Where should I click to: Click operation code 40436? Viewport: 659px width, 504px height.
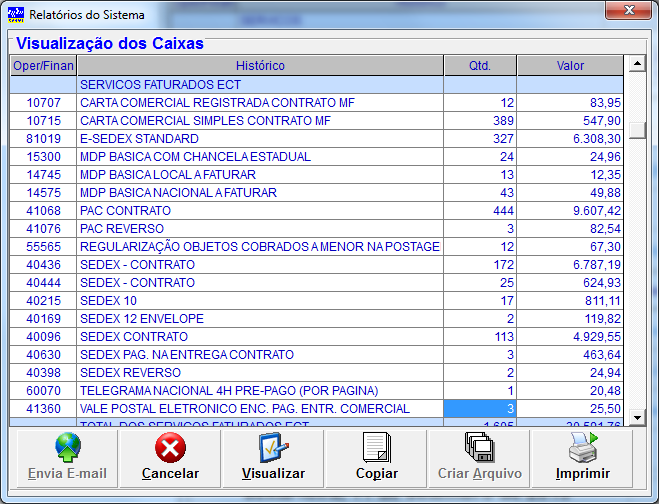pos(44,265)
